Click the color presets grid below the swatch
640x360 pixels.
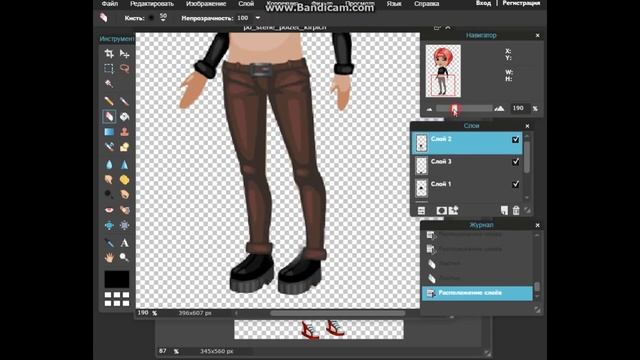click(x=117, y=299)
